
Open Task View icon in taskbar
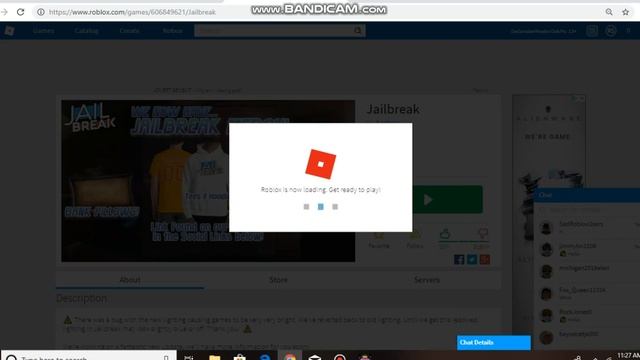(189, 357)
